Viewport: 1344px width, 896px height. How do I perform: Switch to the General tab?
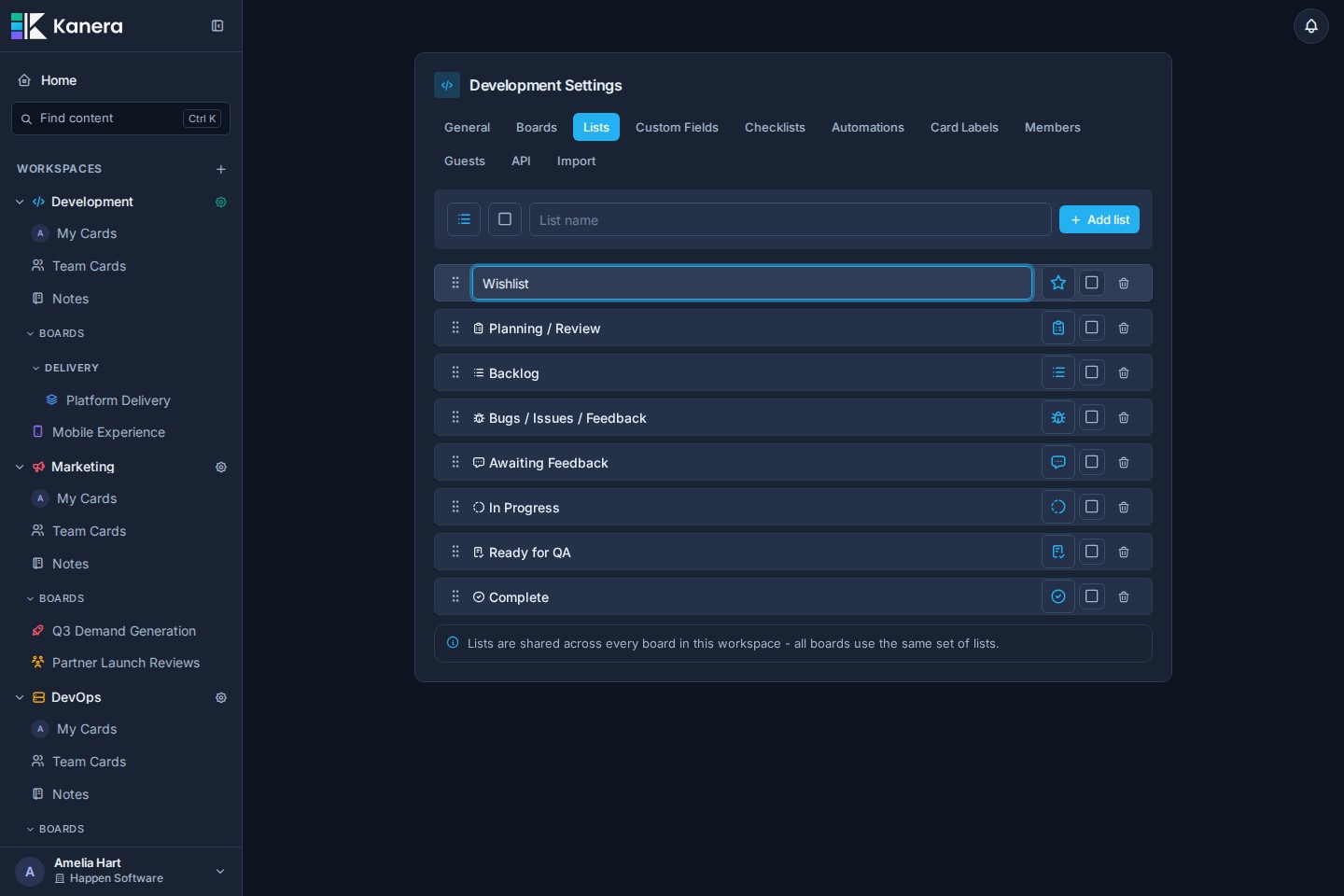467,127
